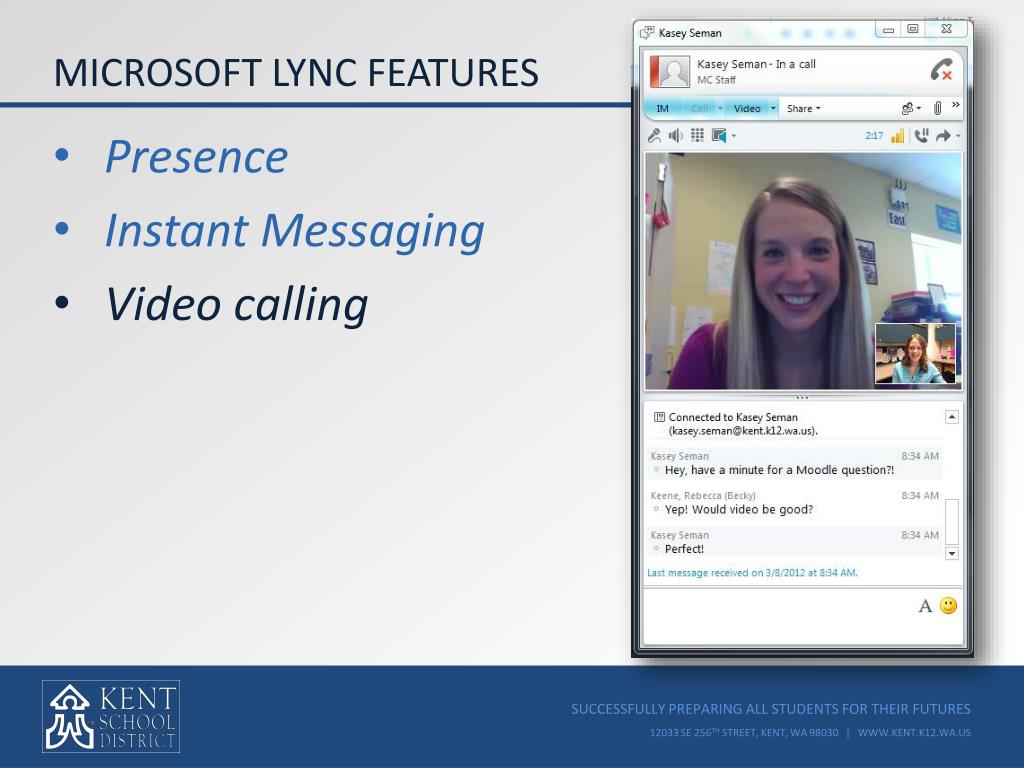Click into the message input box
Viewport: 1024px width, 768px height.
coord(803,616)
